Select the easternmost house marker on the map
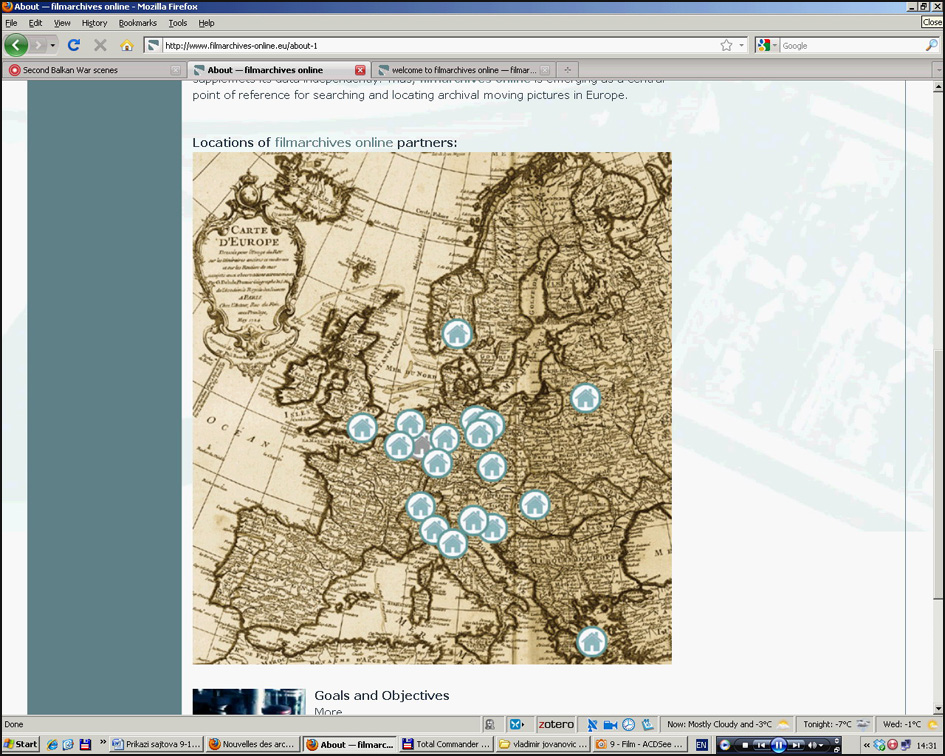Image resolution: width=945 pixels, height=756 pixels. pyautogui.click(x=585, y=398)
